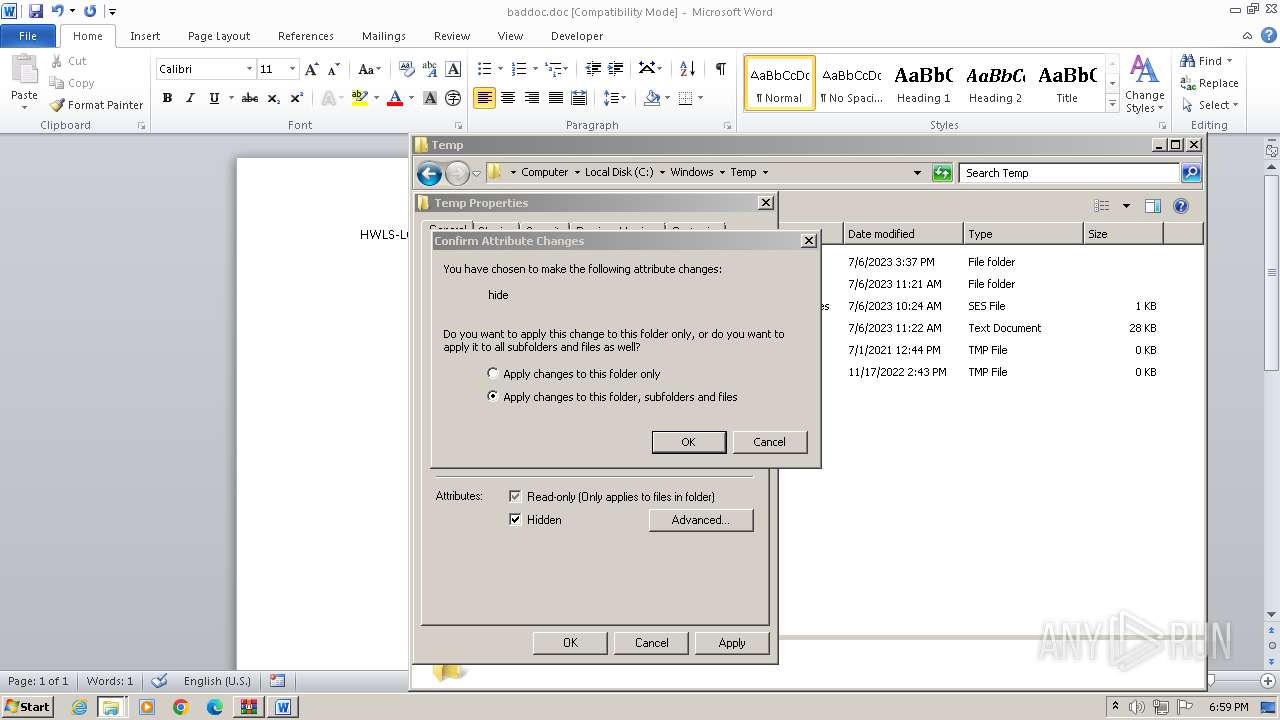
Task: Click refresh icon in Temp explorer address bar
Action: 942,173
